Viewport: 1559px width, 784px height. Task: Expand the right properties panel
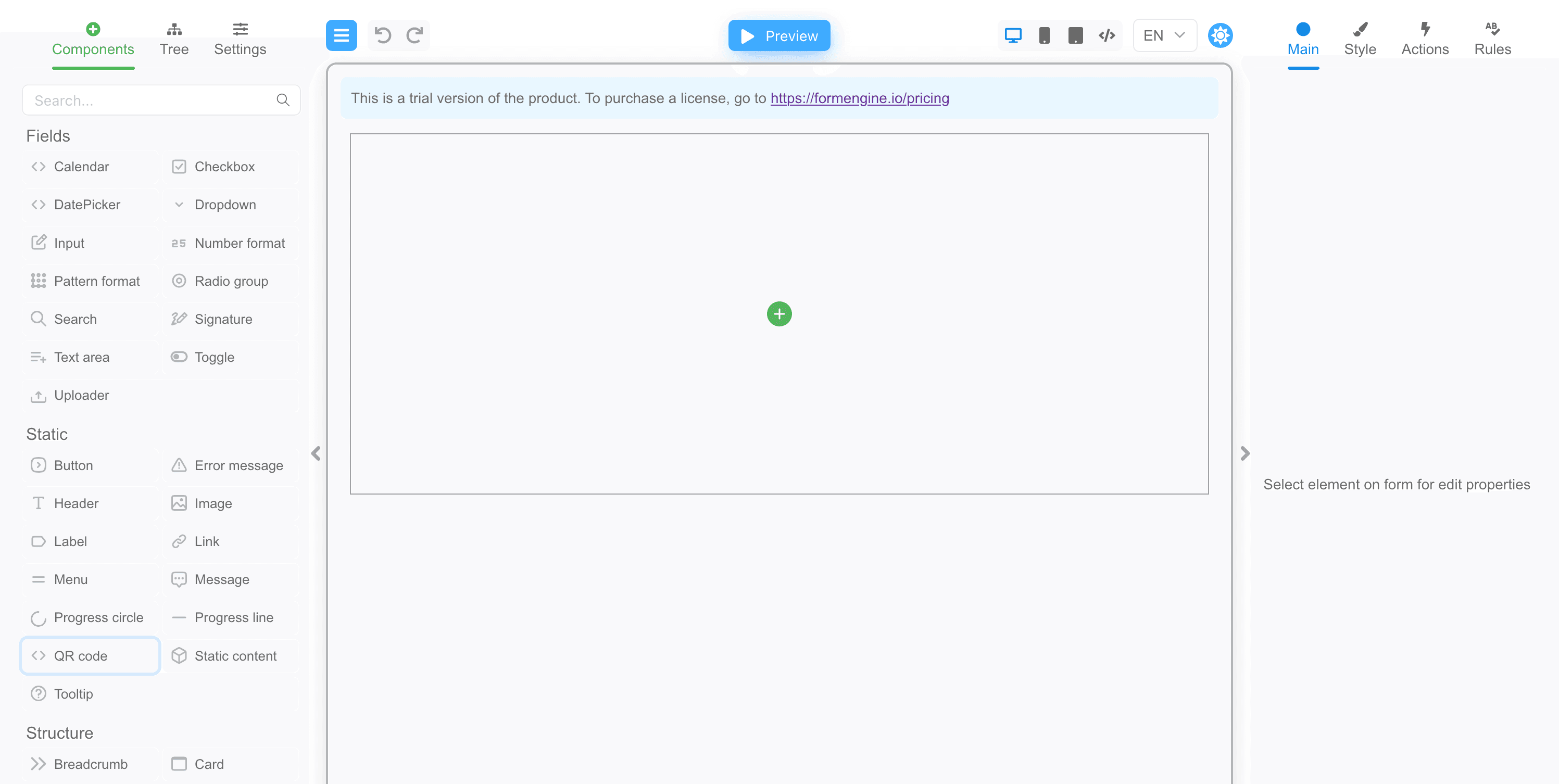(x=1245, y=452)
